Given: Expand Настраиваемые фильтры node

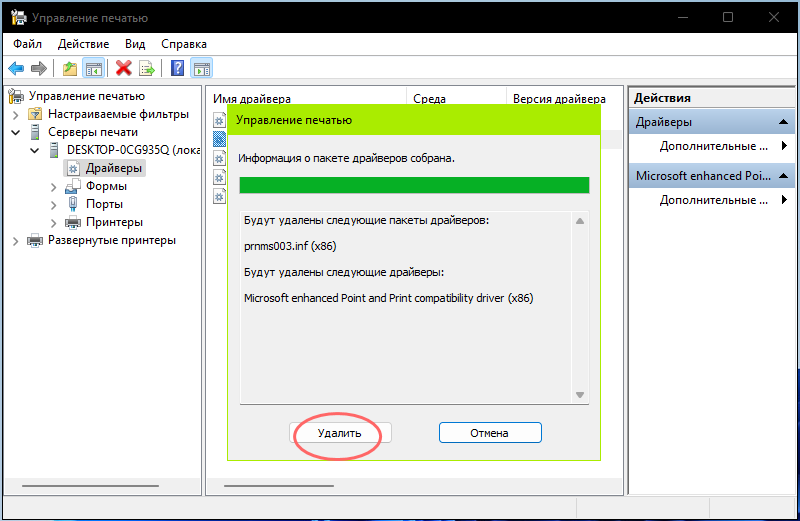Looking at the screenshot, I should 16,114.
